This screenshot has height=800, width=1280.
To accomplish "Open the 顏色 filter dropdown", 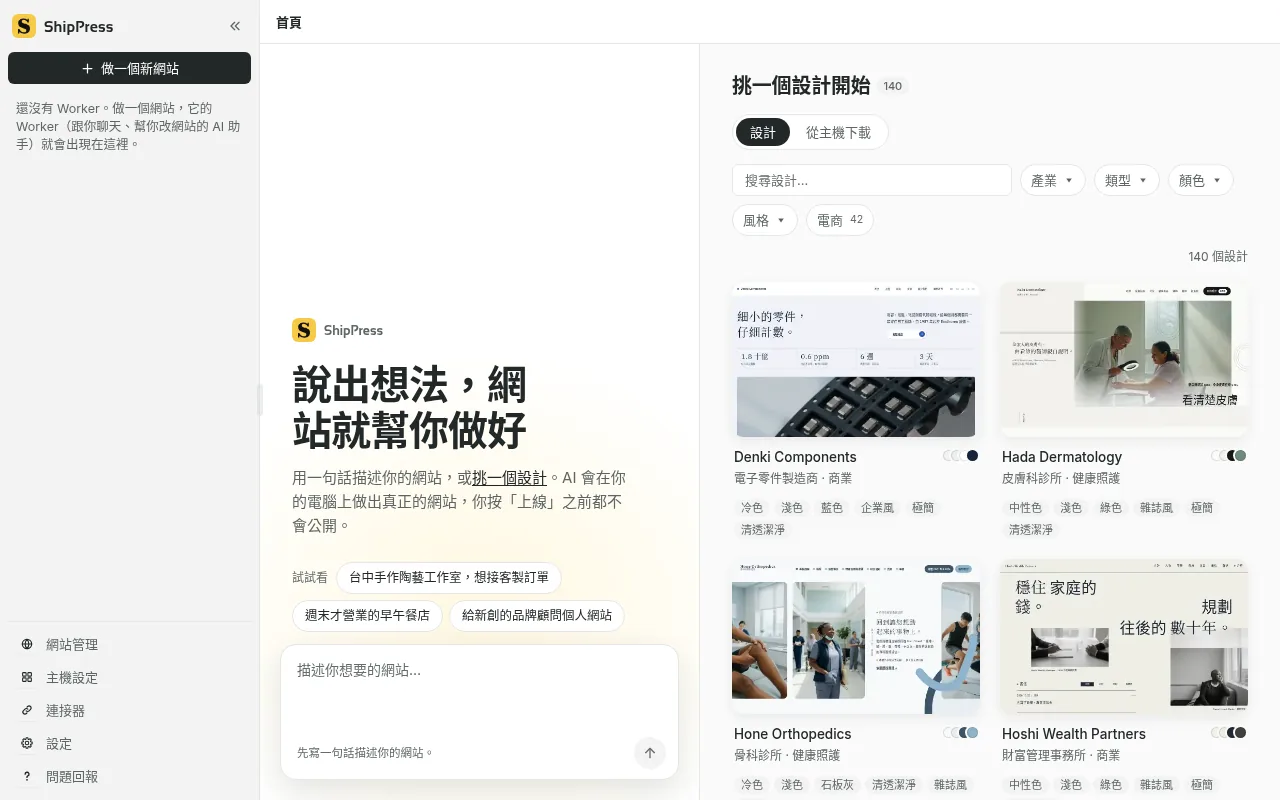I will [1201, 180].
